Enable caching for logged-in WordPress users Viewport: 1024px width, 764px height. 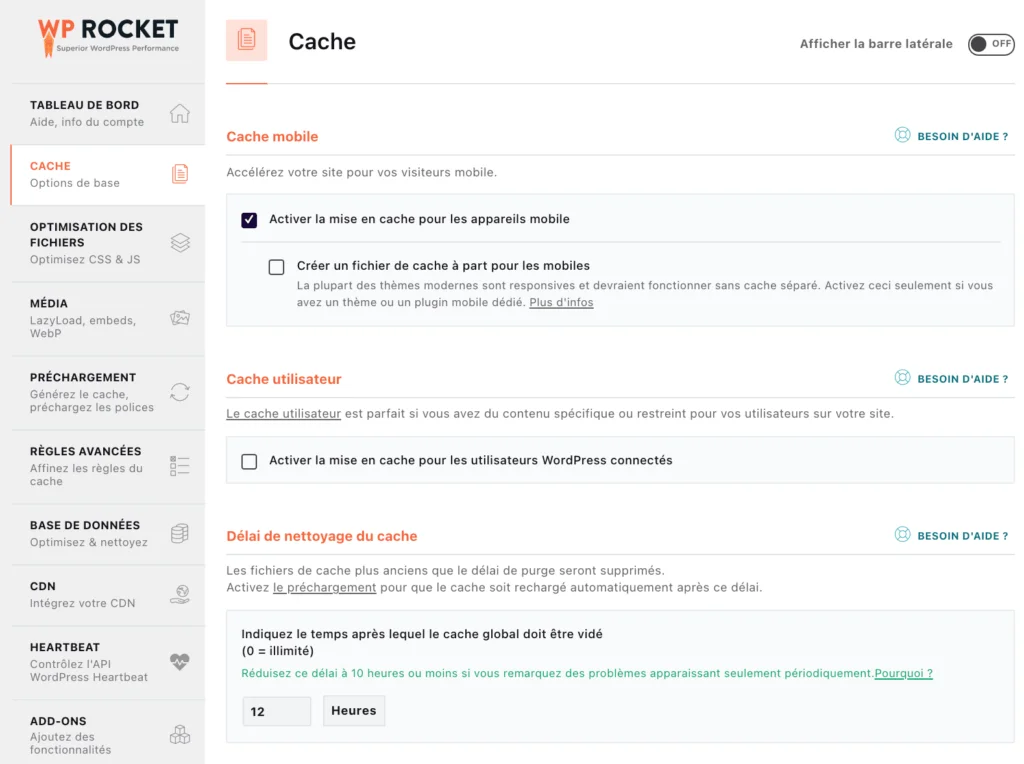[249, 460]
